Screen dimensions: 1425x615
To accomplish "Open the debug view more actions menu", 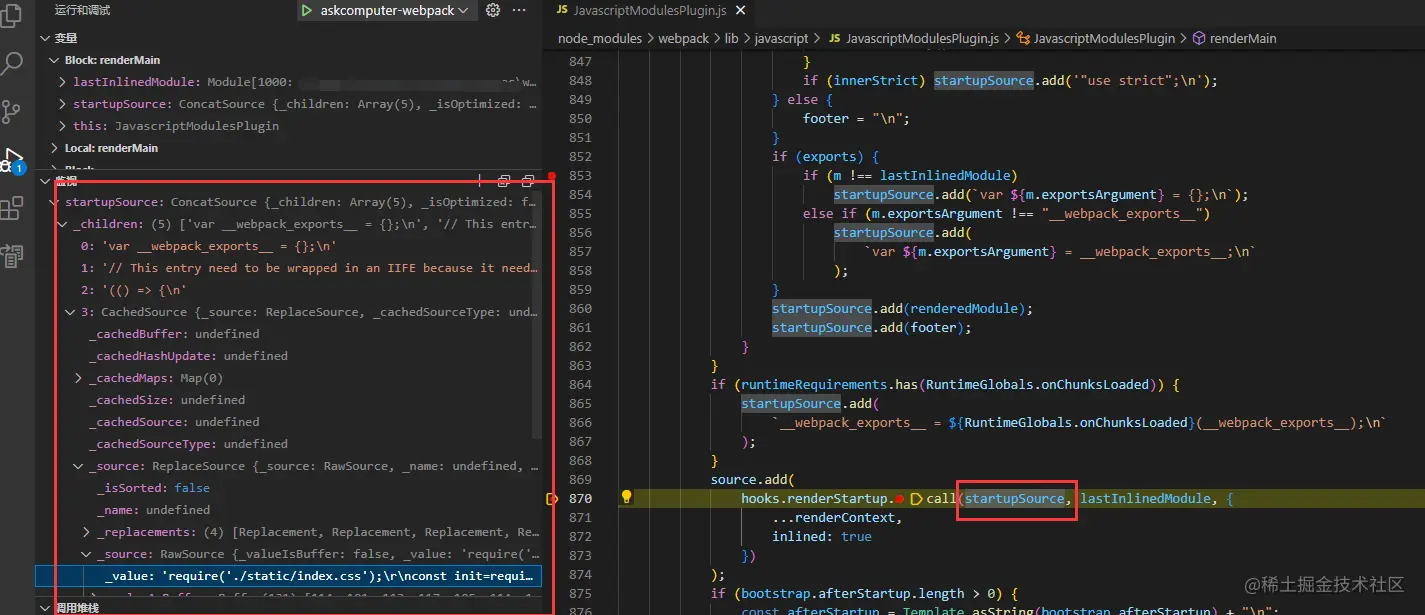I will point(519,10).
